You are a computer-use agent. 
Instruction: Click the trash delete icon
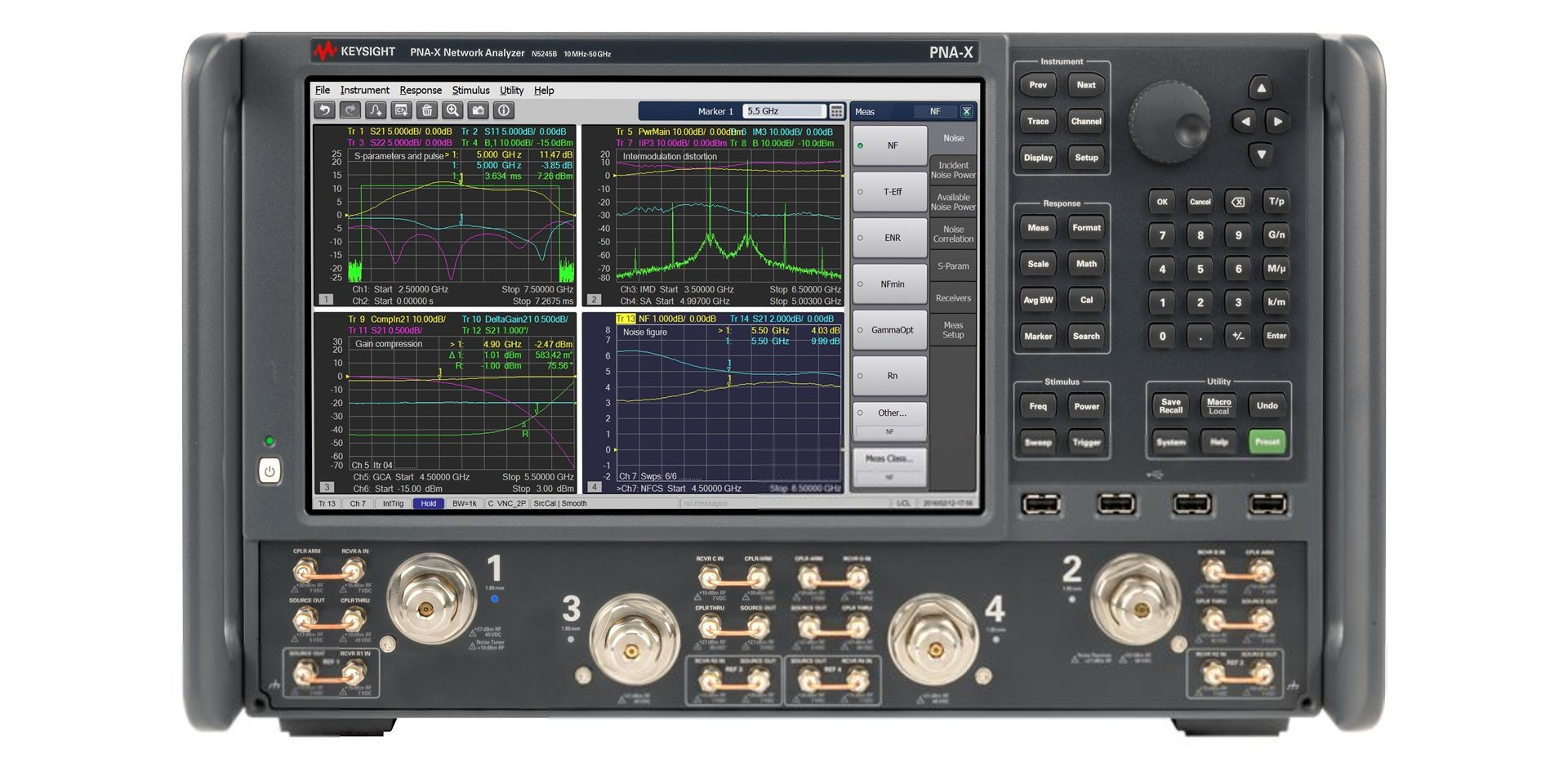(427, 110)
